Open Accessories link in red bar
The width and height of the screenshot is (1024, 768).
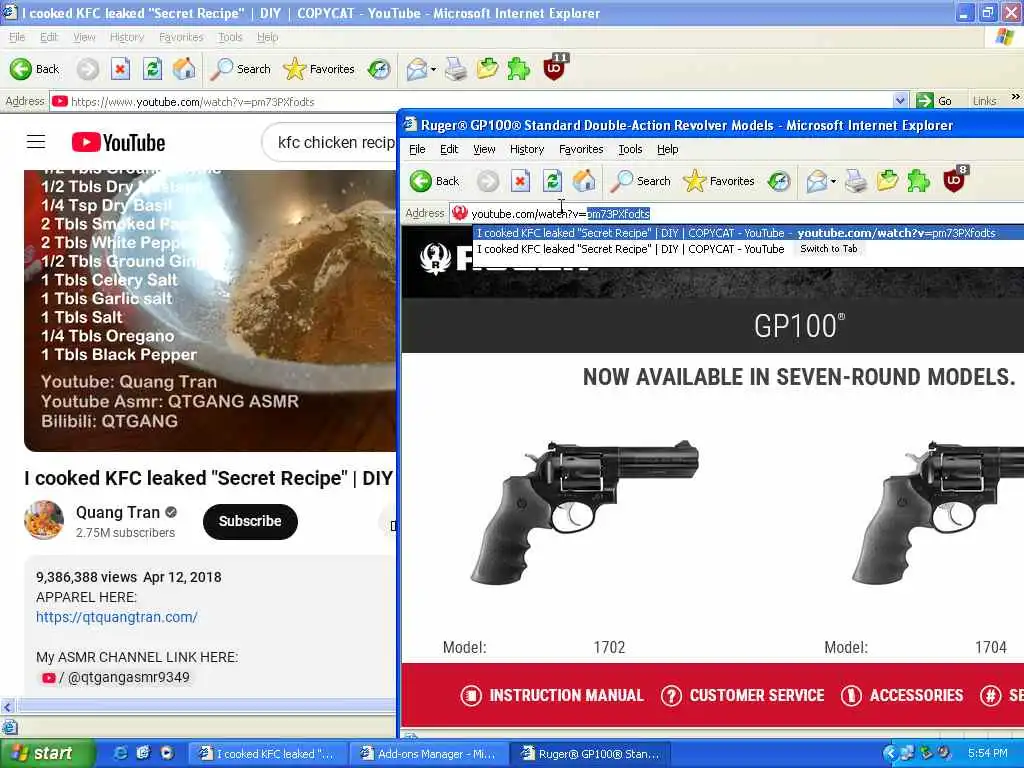pyautogui.click(x=902, y=696)
